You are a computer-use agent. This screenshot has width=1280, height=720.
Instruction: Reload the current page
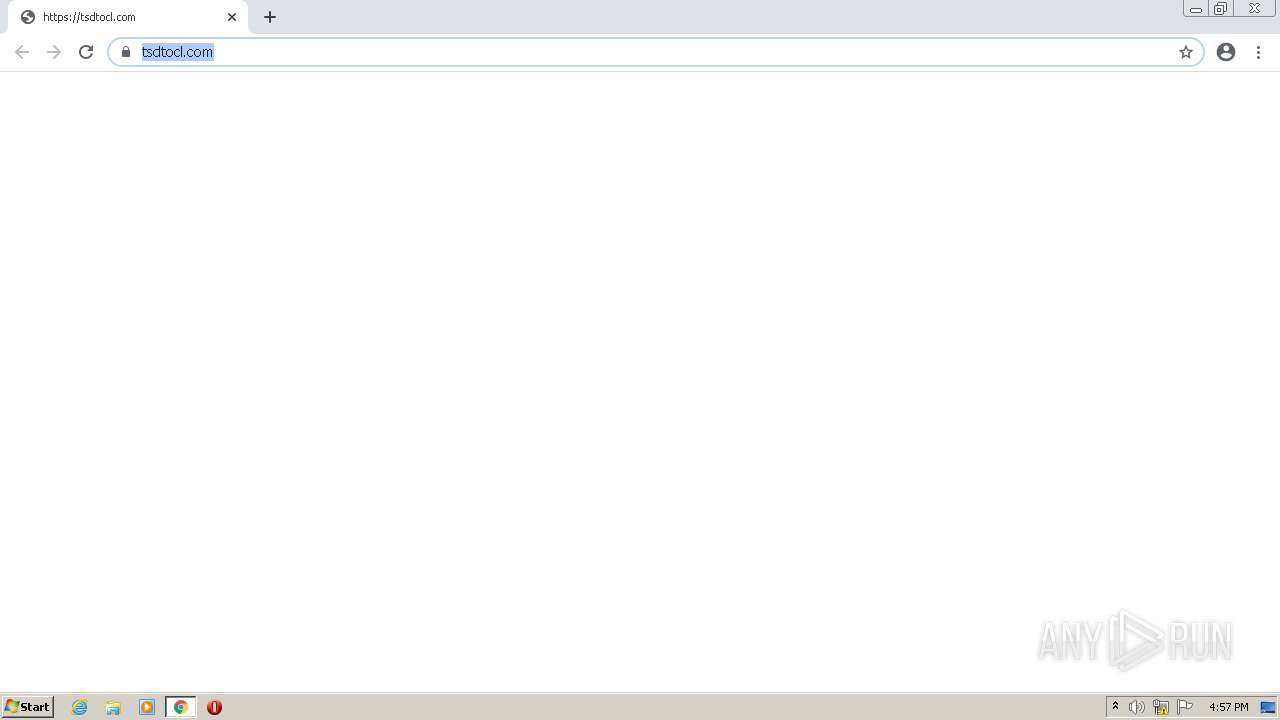click(86, 52)
